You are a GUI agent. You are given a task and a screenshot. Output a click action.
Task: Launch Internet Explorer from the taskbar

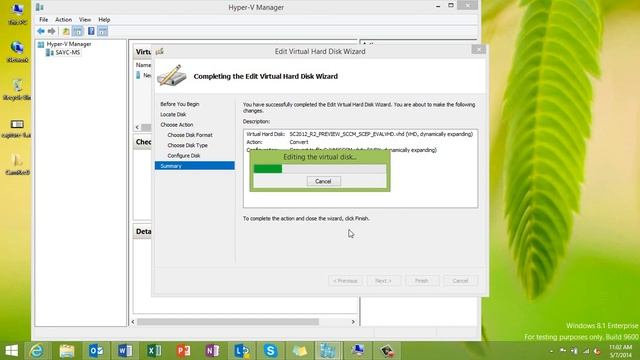tap(37, 351)
